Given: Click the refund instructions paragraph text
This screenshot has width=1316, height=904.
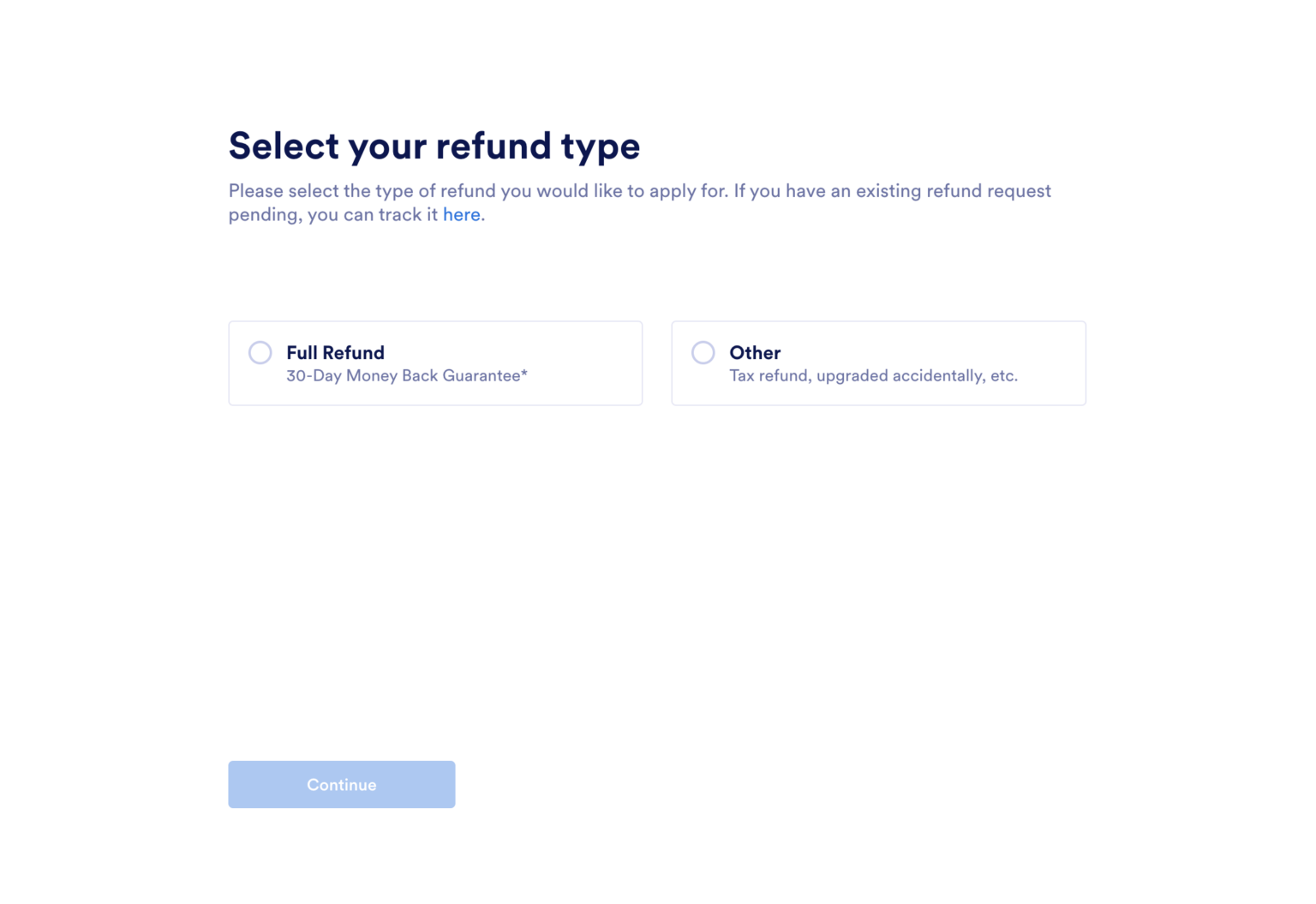Looking at the screenshot, I should (x=639, y=202).
